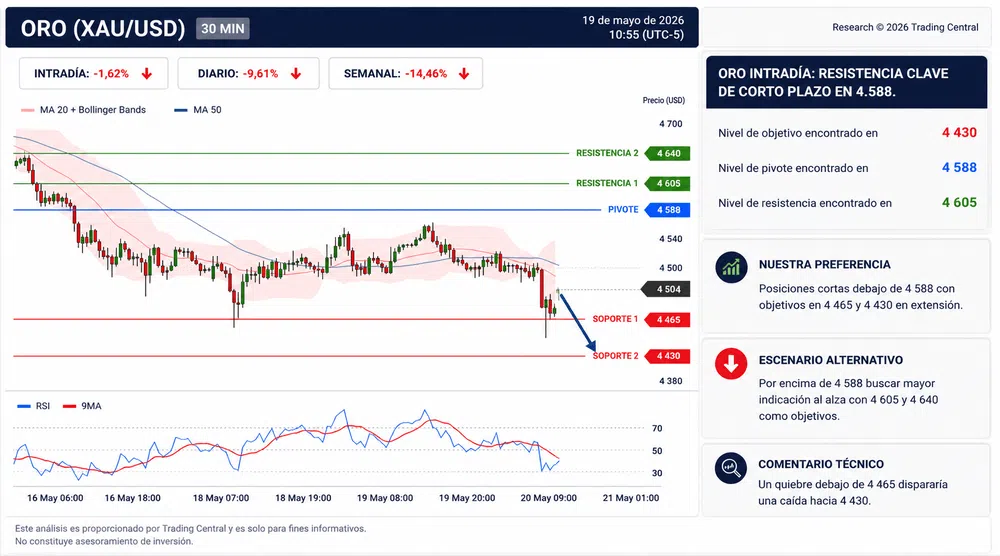
Task: Click the Resistencia 1 4 605 tag
Action: (668, 184)
